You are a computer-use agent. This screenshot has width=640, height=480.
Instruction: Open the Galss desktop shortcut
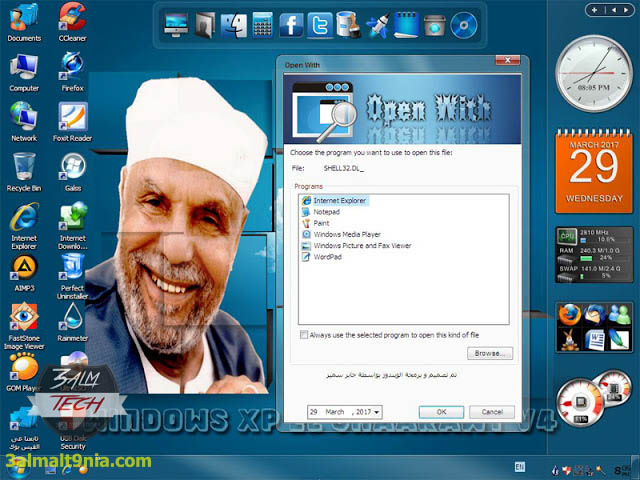click(x=72, y=172)
